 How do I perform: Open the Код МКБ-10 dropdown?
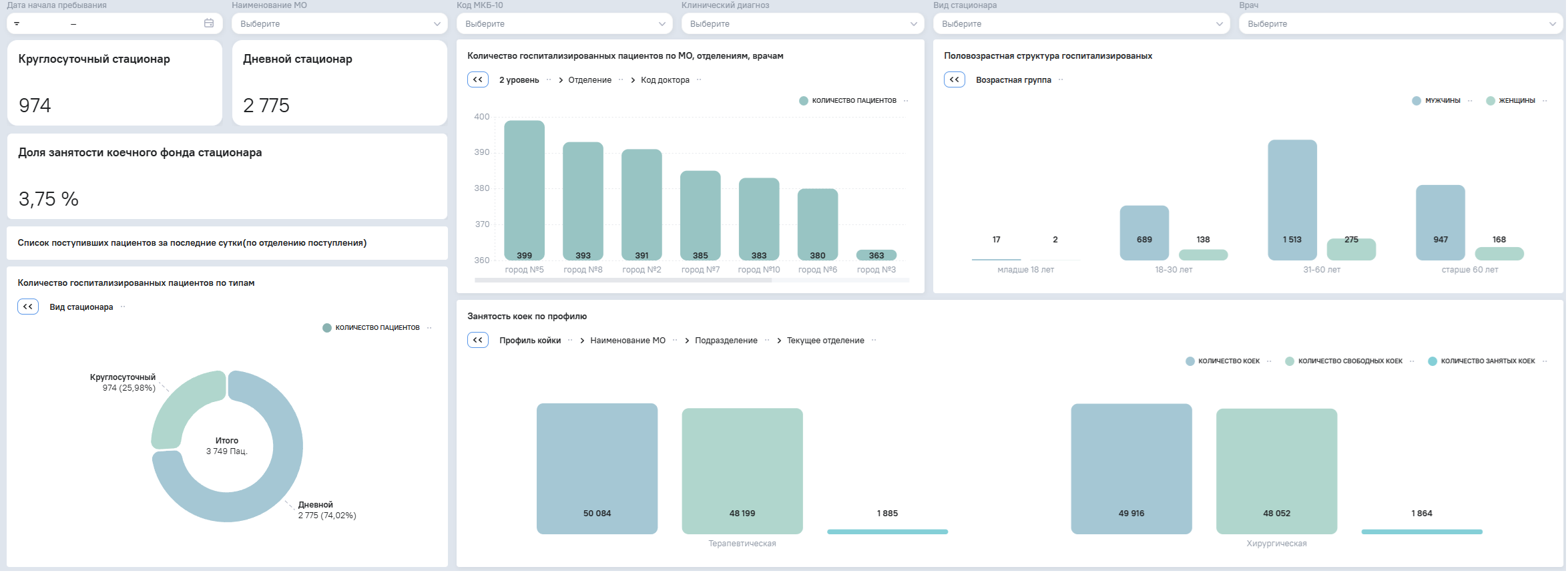564,23
